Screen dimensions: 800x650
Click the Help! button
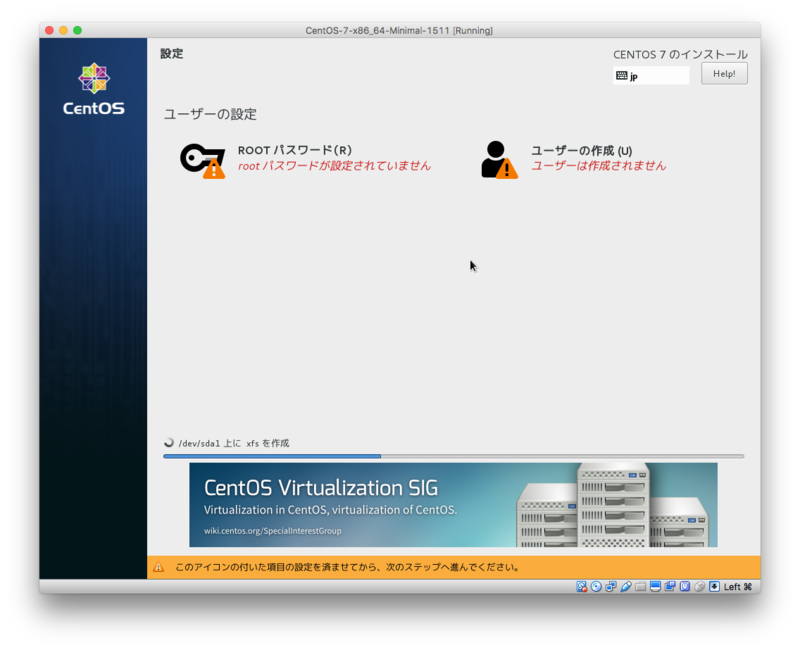[724, 73]
